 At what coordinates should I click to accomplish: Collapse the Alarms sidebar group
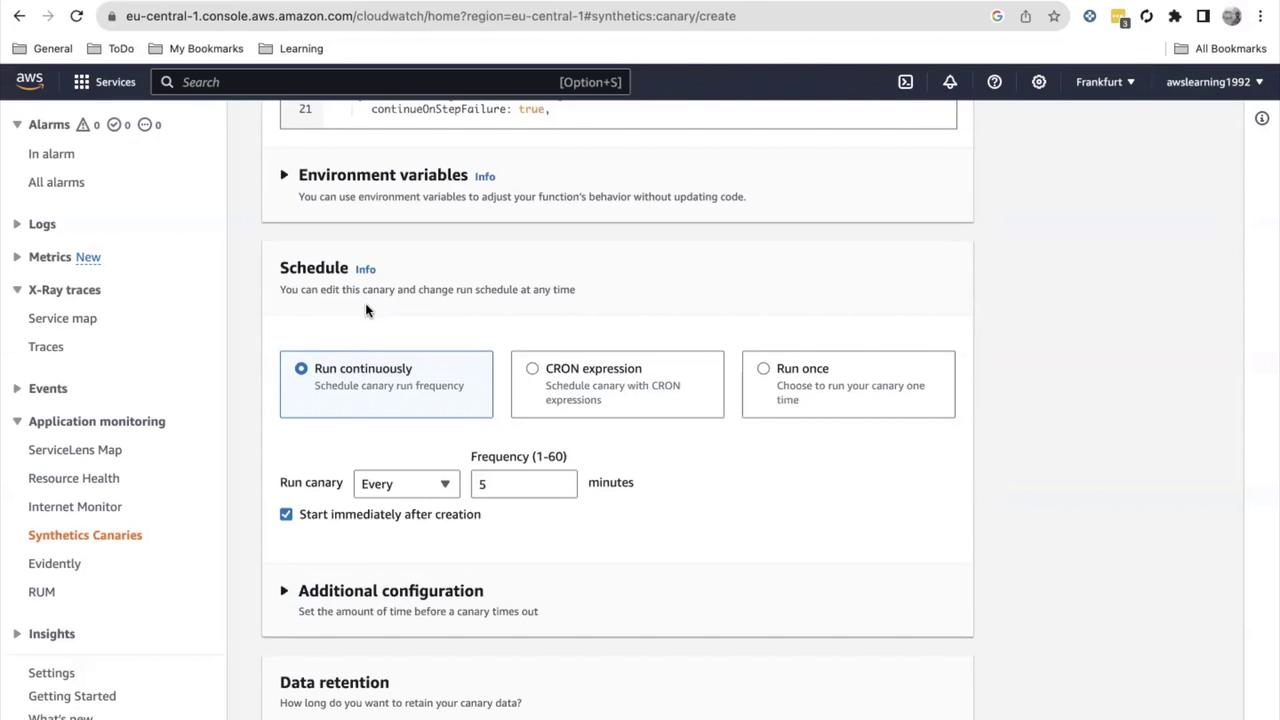(x=17, y=124)
